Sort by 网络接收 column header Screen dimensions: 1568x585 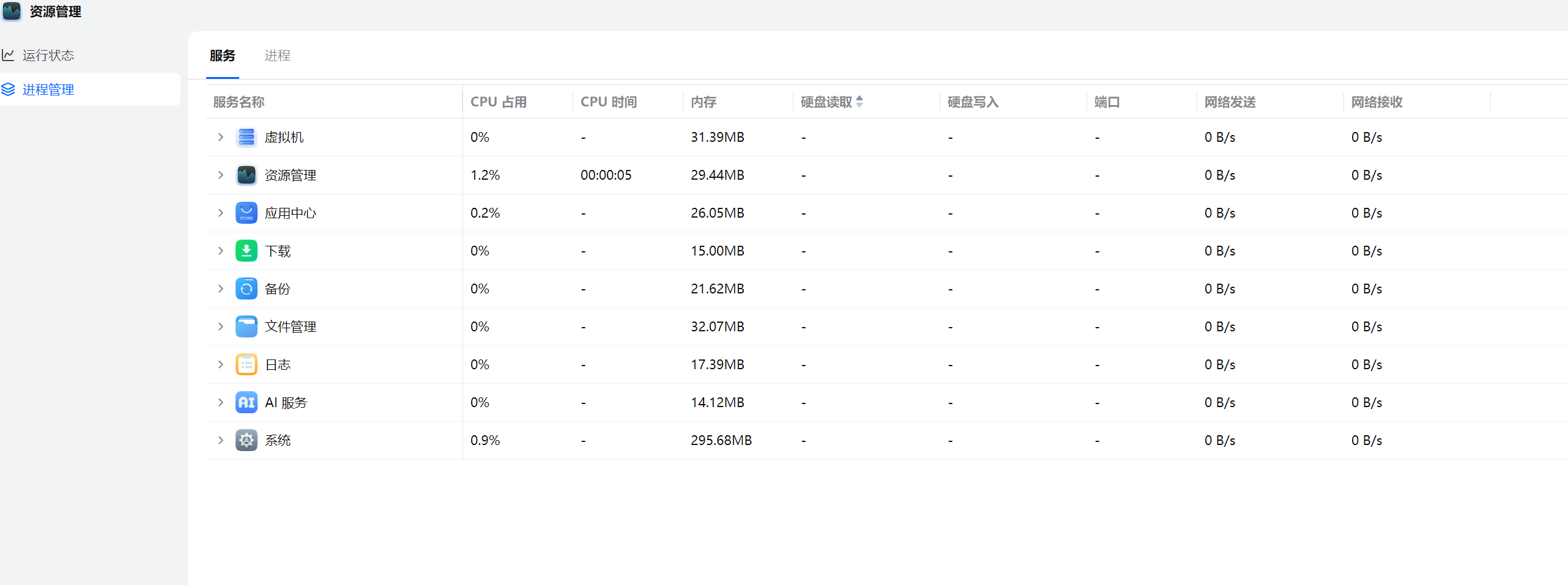click(x=1377, y=102)
